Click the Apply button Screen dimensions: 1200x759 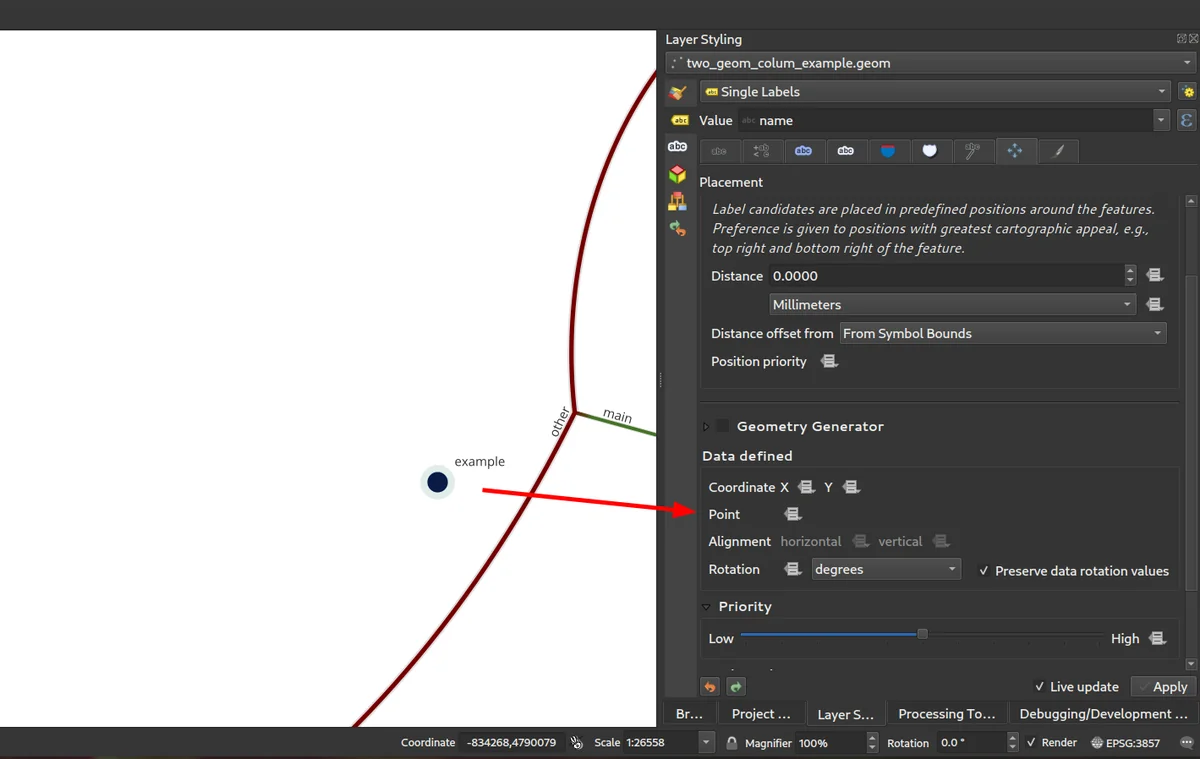(x=1163, y=687)
